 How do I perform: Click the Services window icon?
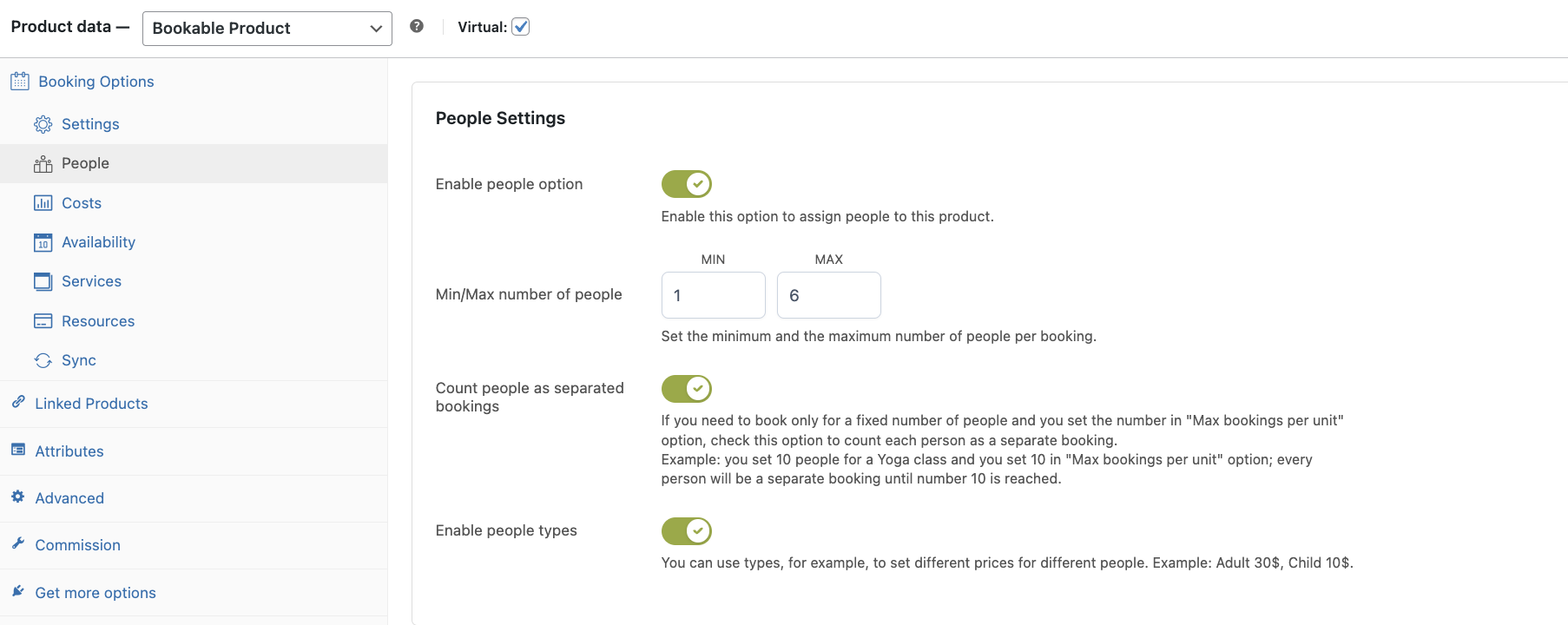coord(43,281)
